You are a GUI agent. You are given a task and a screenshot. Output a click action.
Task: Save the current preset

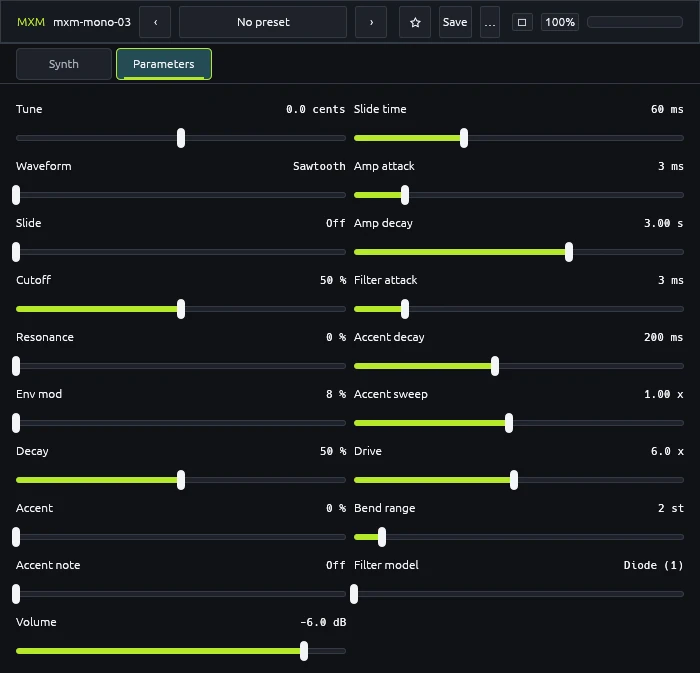click(x=455, y=22)
